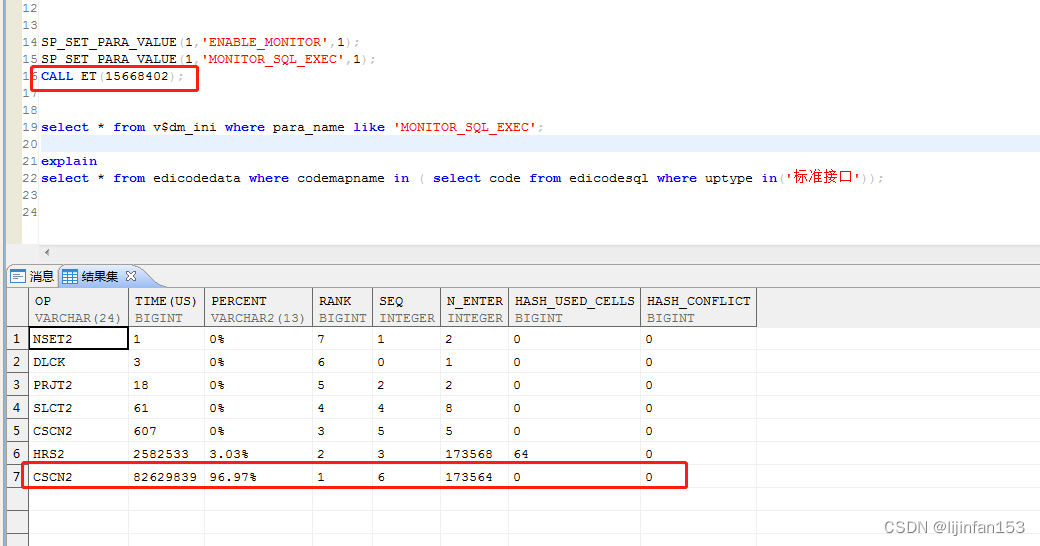This screenshot has width=1040, height=546.
Task: Sort by the OP column header
Action: click(78, 308)
